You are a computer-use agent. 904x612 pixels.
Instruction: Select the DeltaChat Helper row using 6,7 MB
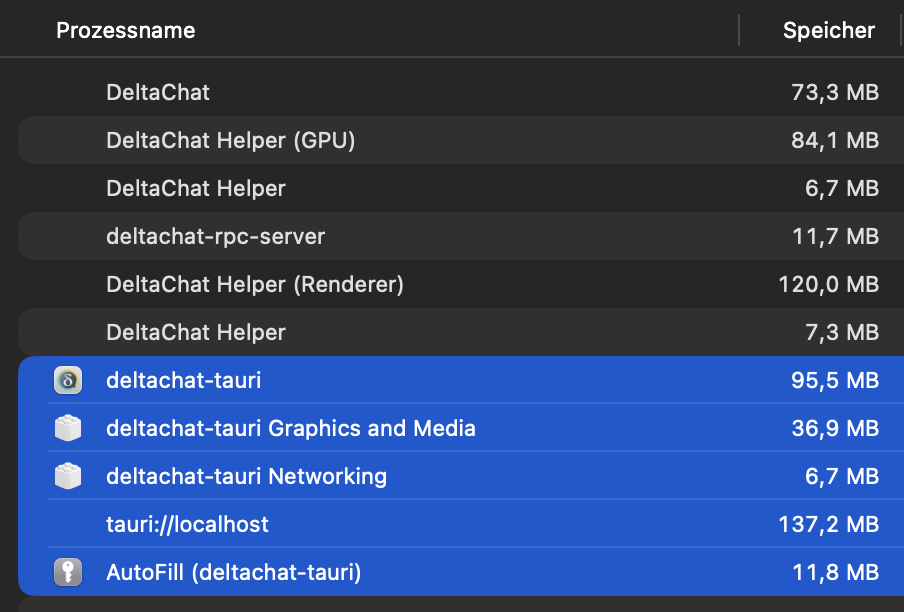pos(196,188)
